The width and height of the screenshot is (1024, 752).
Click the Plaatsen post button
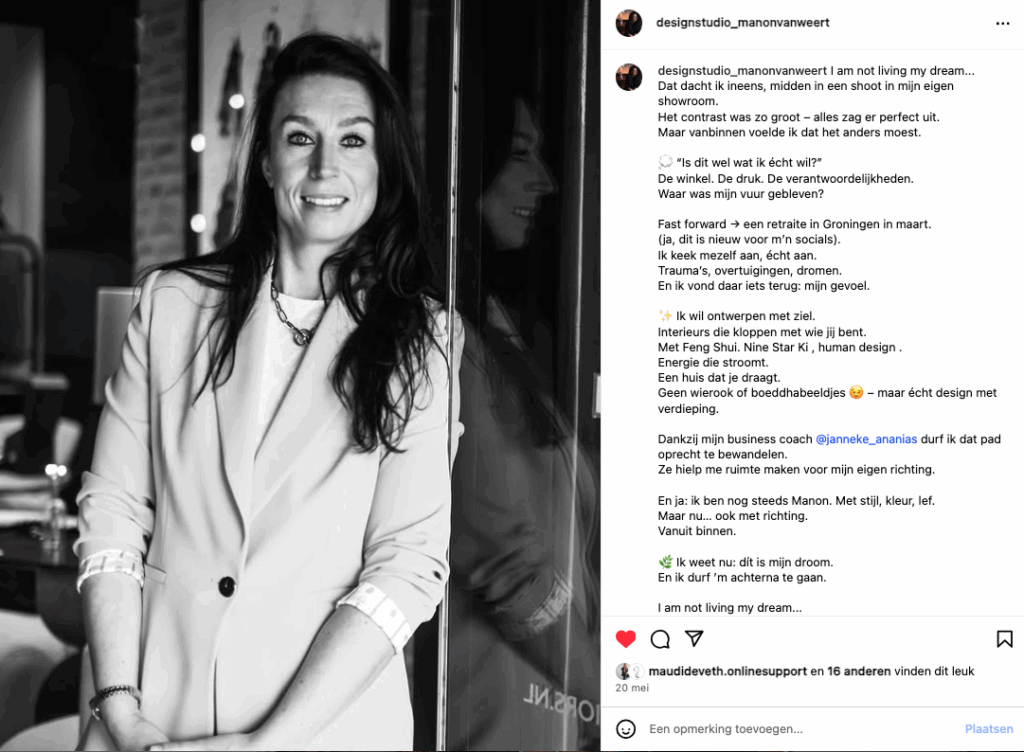[x=989, y=728]
